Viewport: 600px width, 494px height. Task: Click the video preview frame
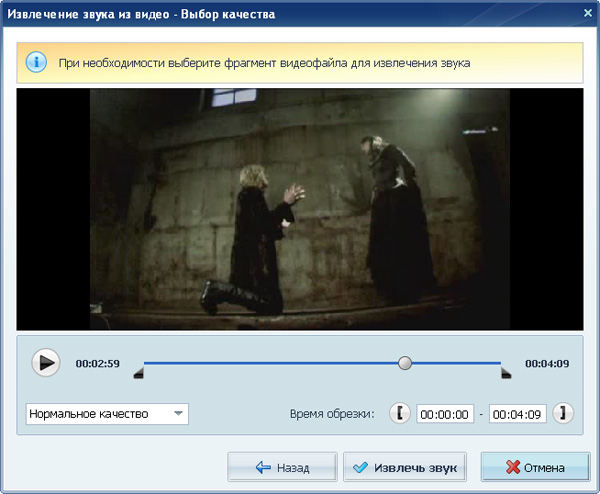pos(300,209)
